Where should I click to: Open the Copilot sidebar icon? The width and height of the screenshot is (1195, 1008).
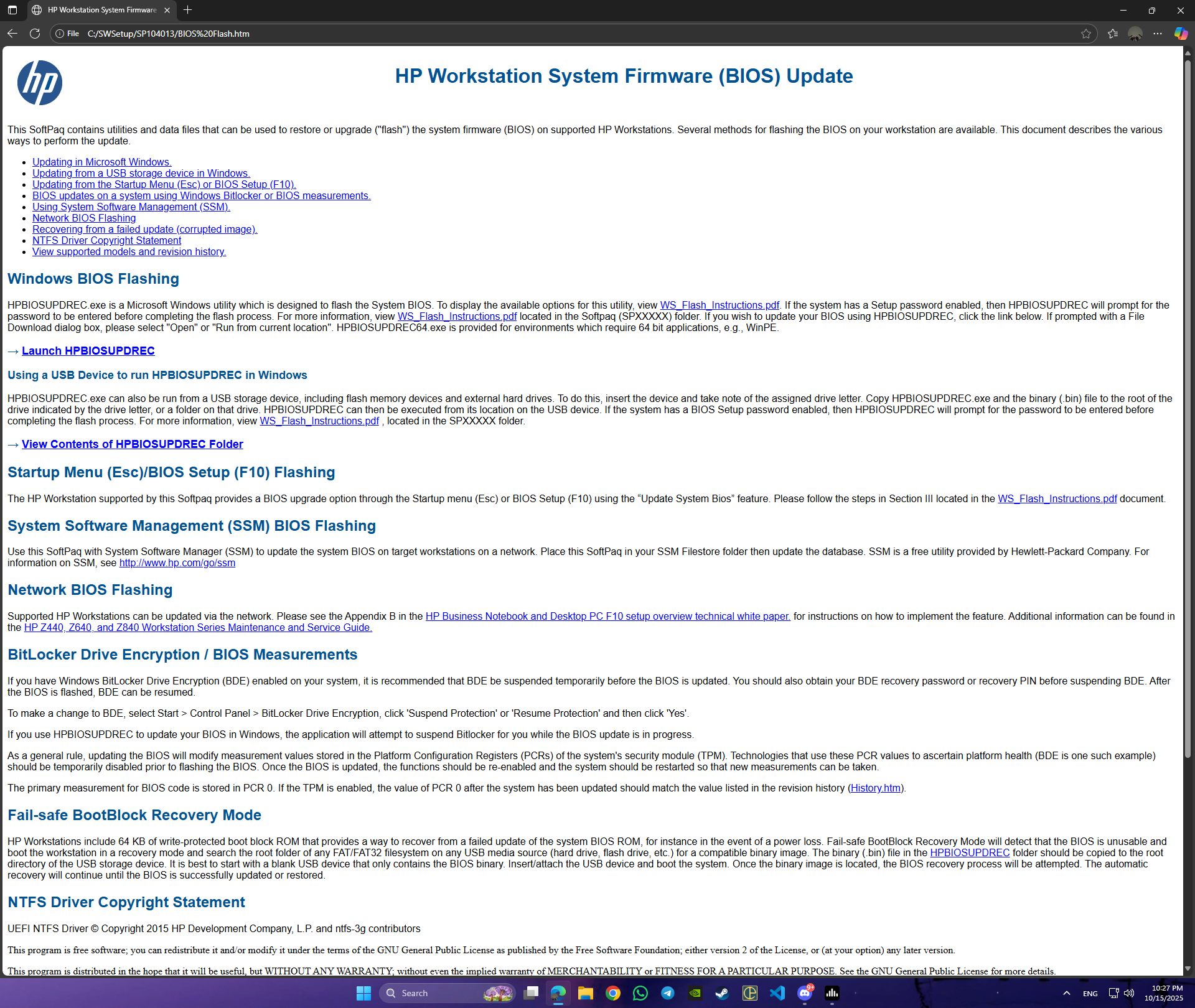coord(1181,34)
